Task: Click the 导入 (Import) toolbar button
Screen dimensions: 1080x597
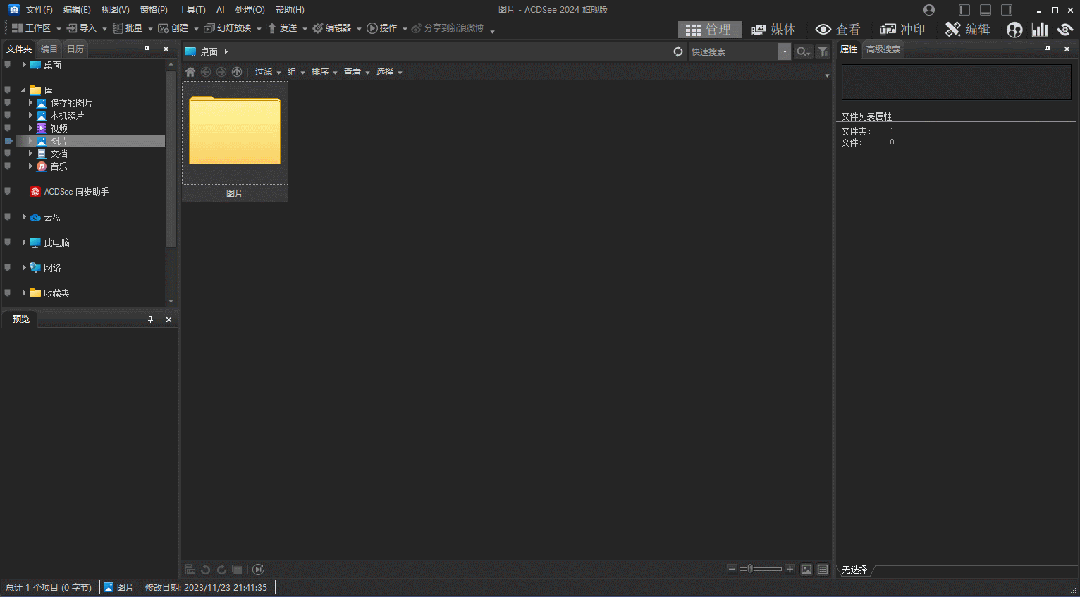Action: tap(82, 28)
